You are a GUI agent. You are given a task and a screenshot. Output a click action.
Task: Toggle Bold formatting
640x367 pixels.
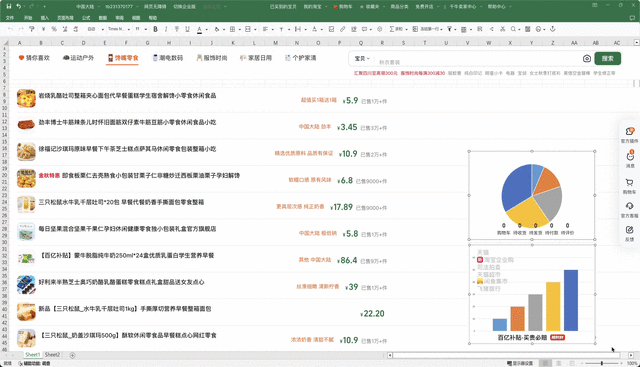[x=155, y=29]
